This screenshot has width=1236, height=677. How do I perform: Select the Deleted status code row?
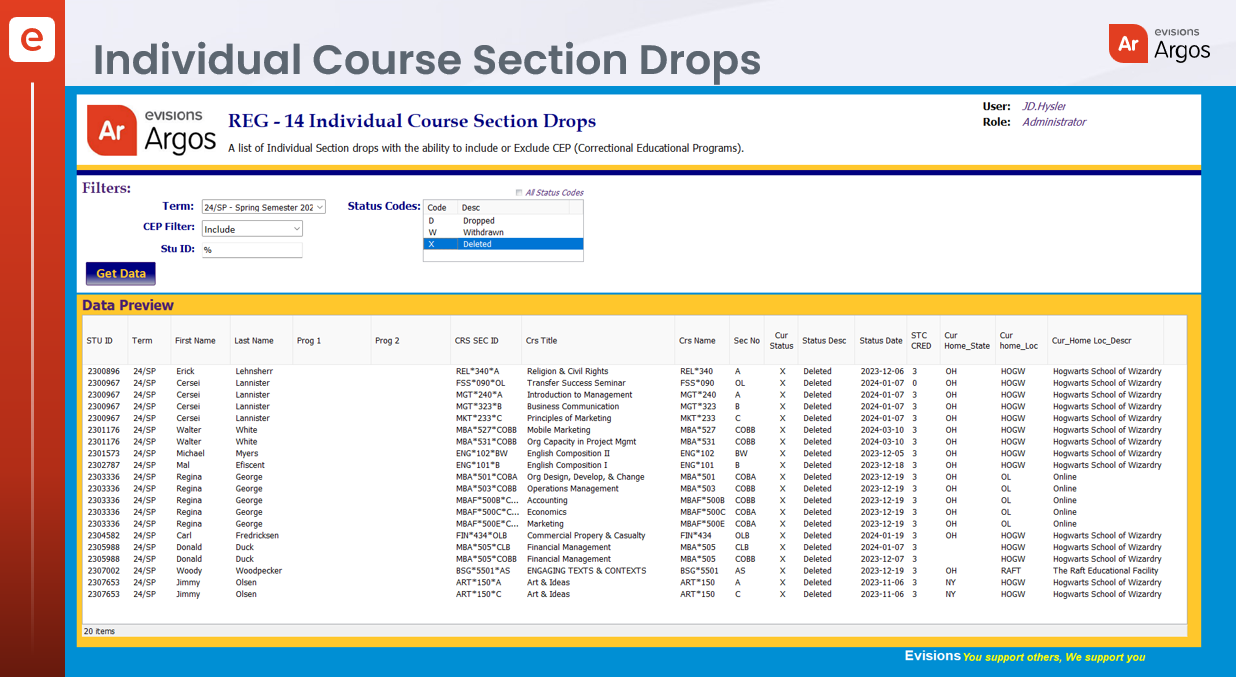point(502,244)
